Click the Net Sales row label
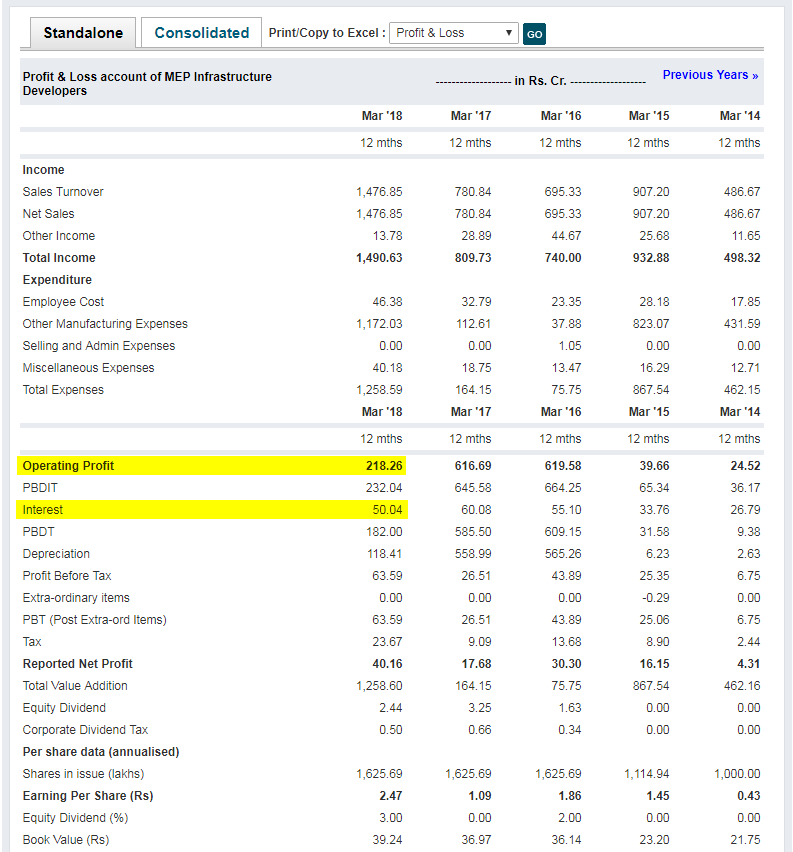This screenshot has width=793, height=852. tap(48, 214)
